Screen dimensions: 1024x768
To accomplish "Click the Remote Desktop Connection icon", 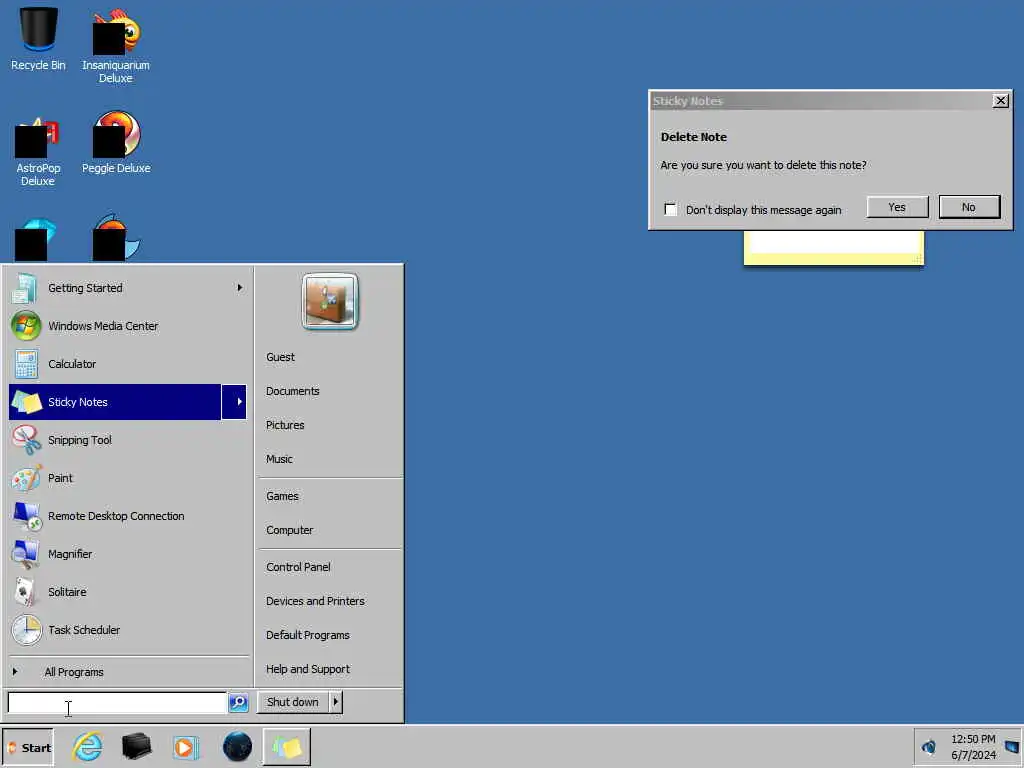I will 27,516.
